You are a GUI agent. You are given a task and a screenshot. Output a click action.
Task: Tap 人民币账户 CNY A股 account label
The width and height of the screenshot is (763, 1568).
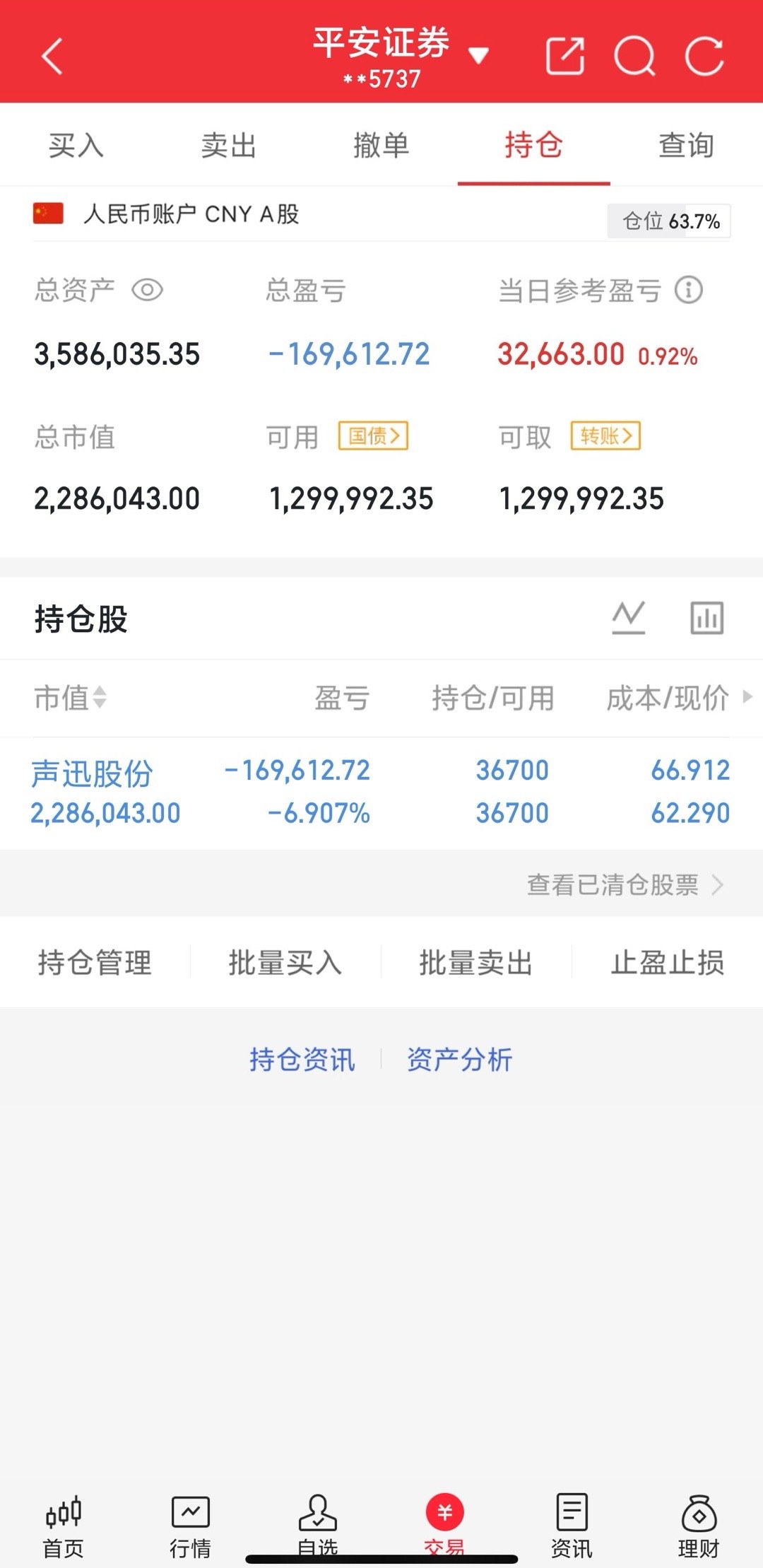point(191,213)
